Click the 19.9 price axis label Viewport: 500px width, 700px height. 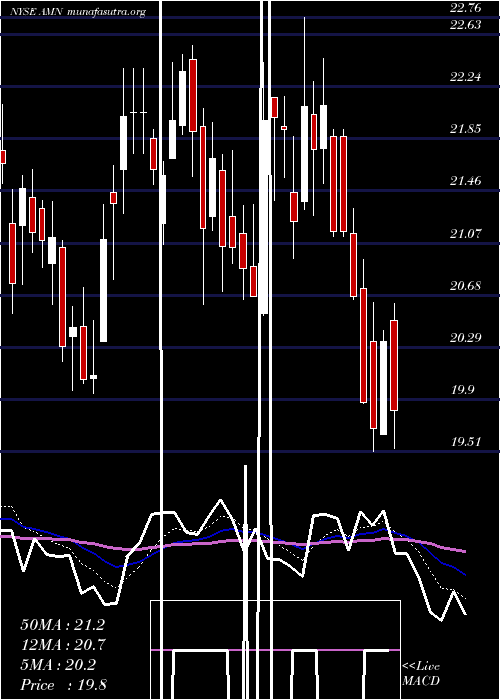462,390
